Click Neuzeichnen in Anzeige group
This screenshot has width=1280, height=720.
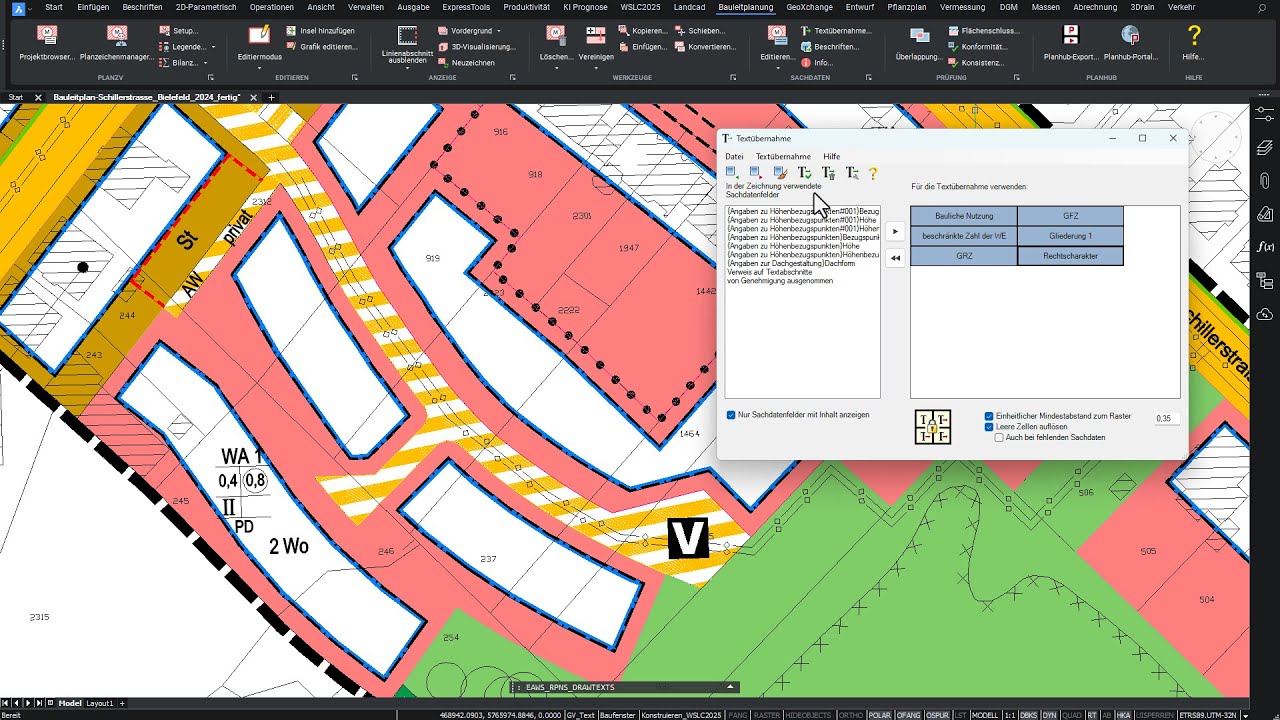pyautogui.click(x=466, y=62)
